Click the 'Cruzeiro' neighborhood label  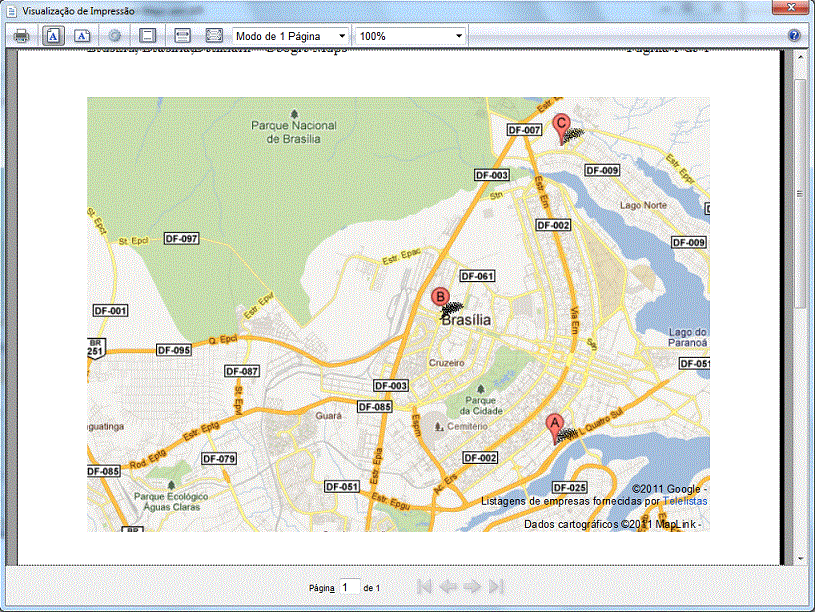coord(446,363)
